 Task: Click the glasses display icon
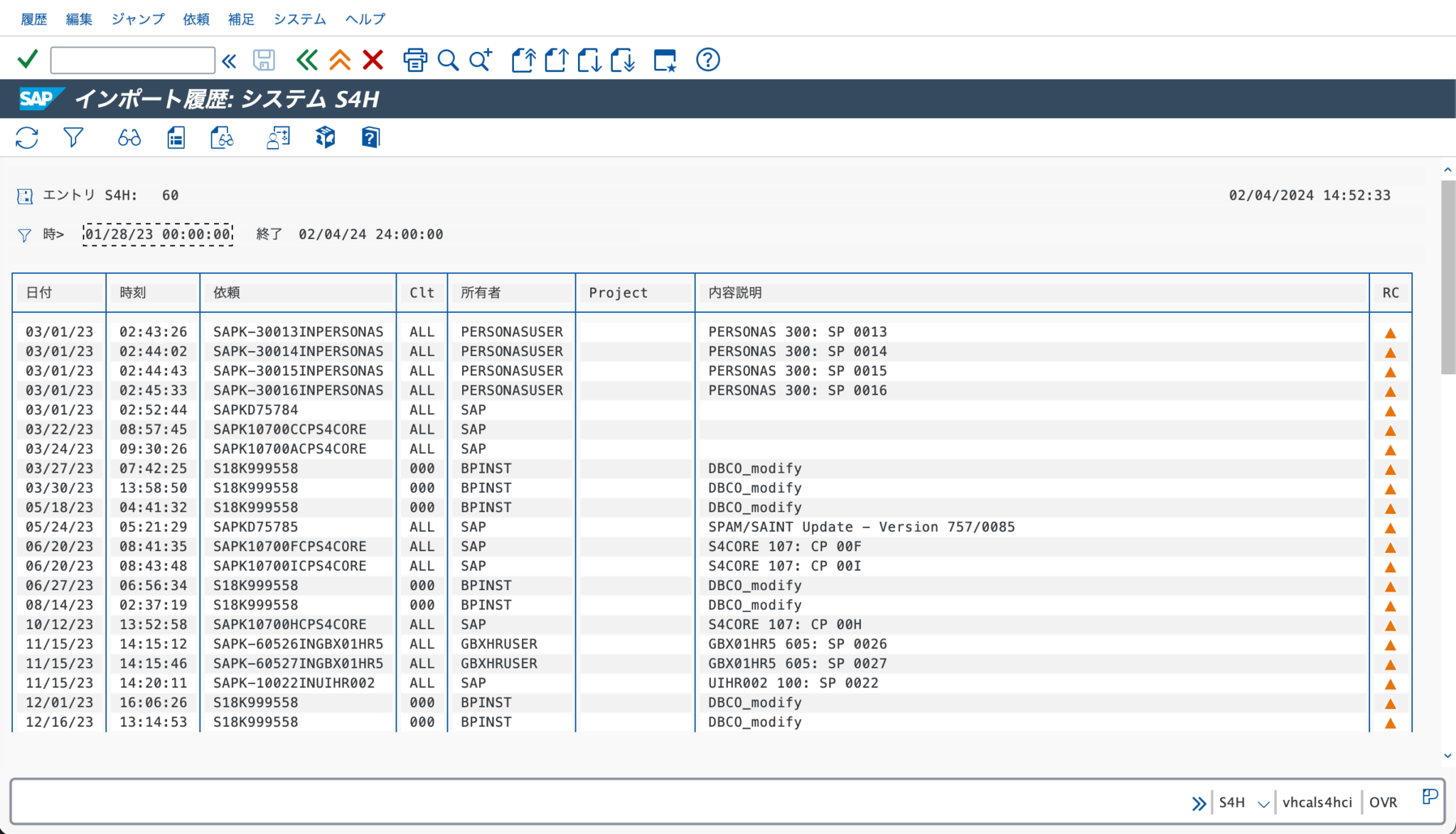pos(129,137)
